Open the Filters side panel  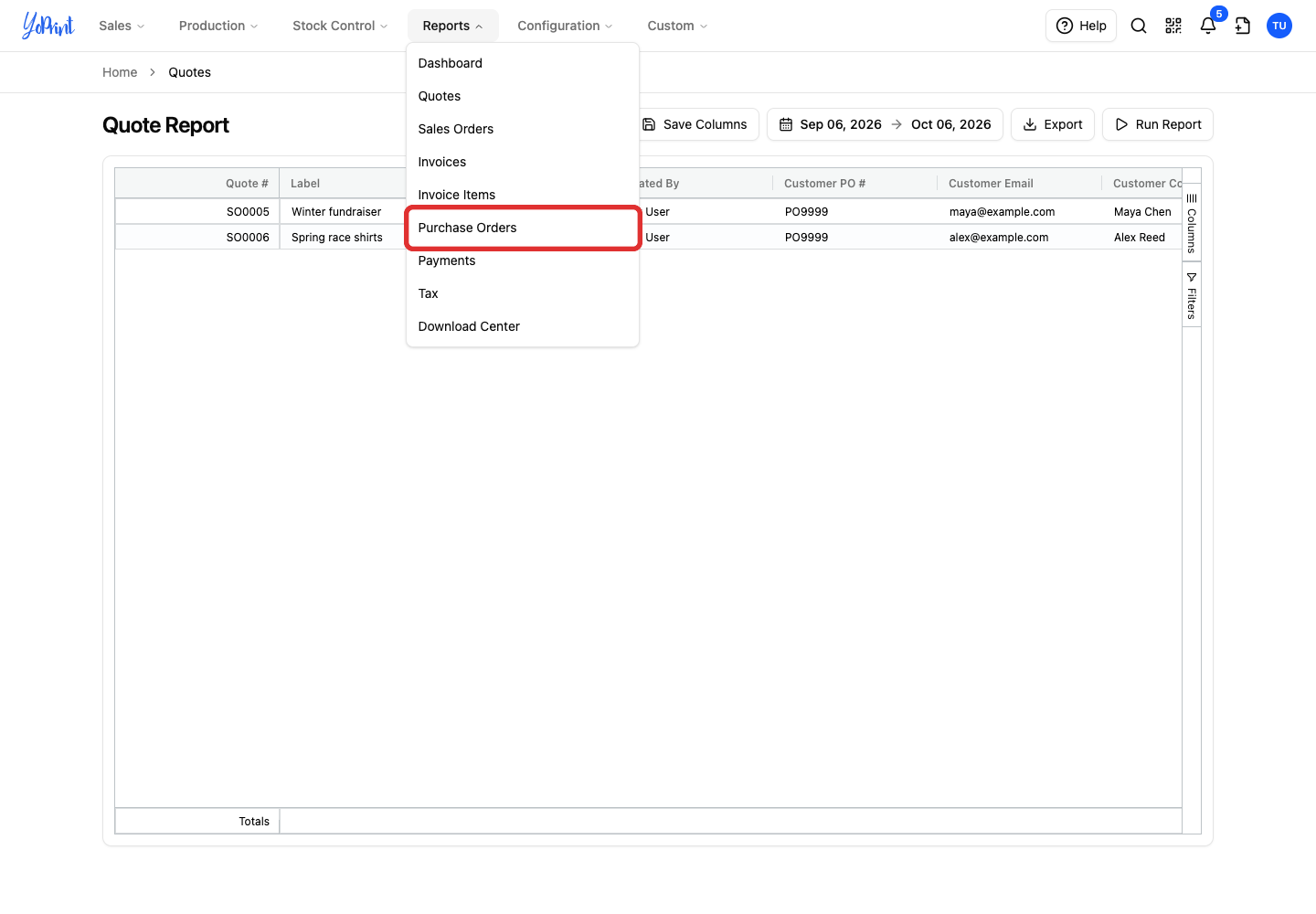tap(1192, 295)
